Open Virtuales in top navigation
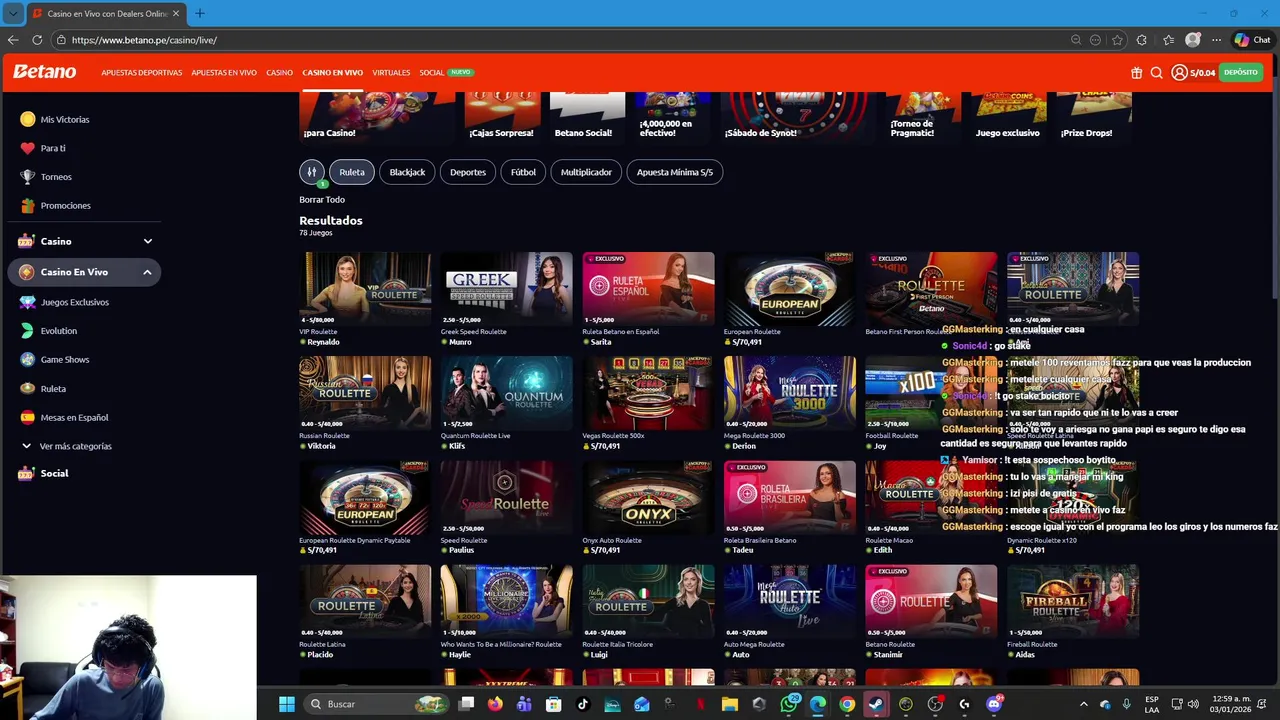 pos(391,73)
